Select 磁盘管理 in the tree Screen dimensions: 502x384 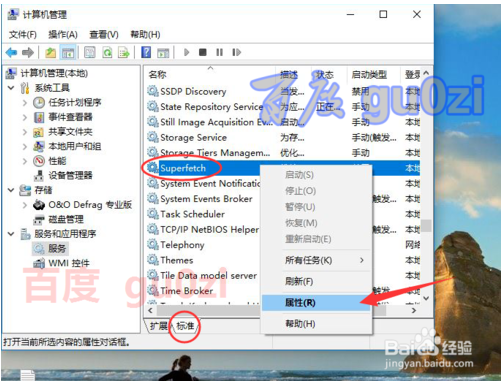66,219
